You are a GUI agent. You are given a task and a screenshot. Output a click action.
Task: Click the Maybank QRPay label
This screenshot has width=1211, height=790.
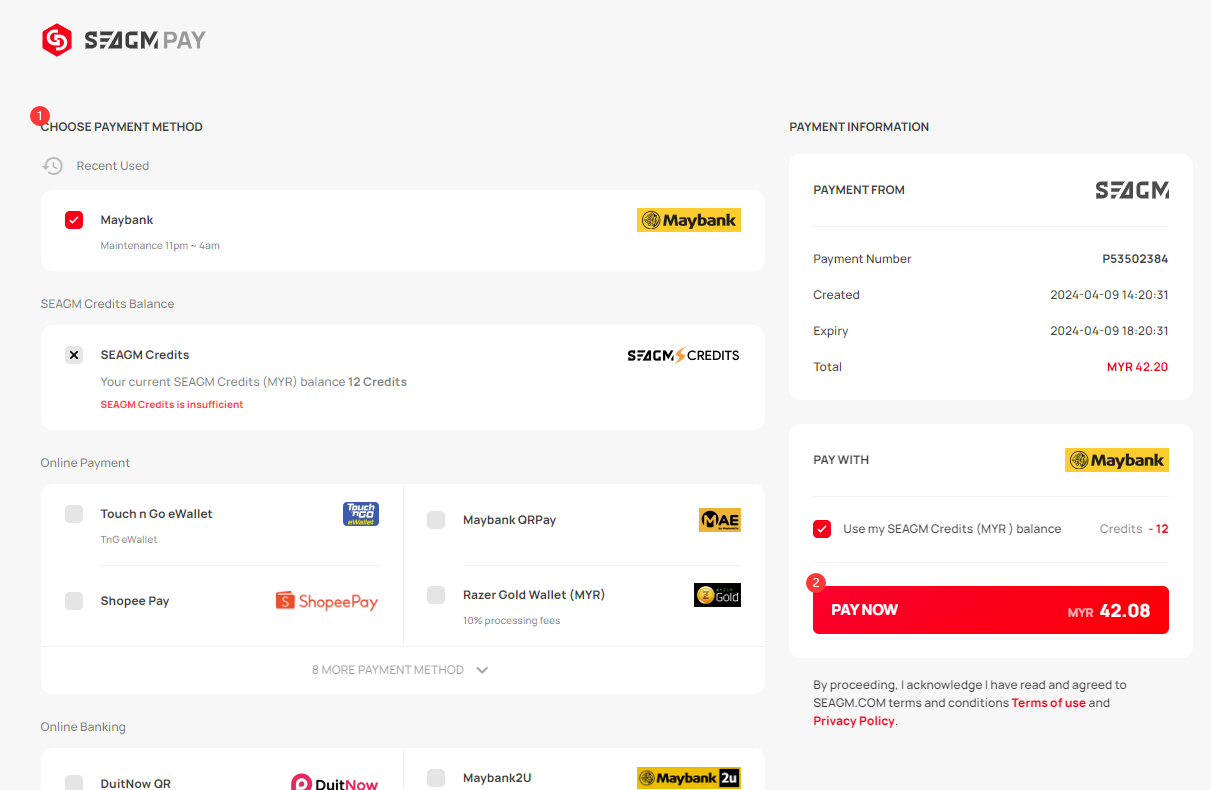509,520
